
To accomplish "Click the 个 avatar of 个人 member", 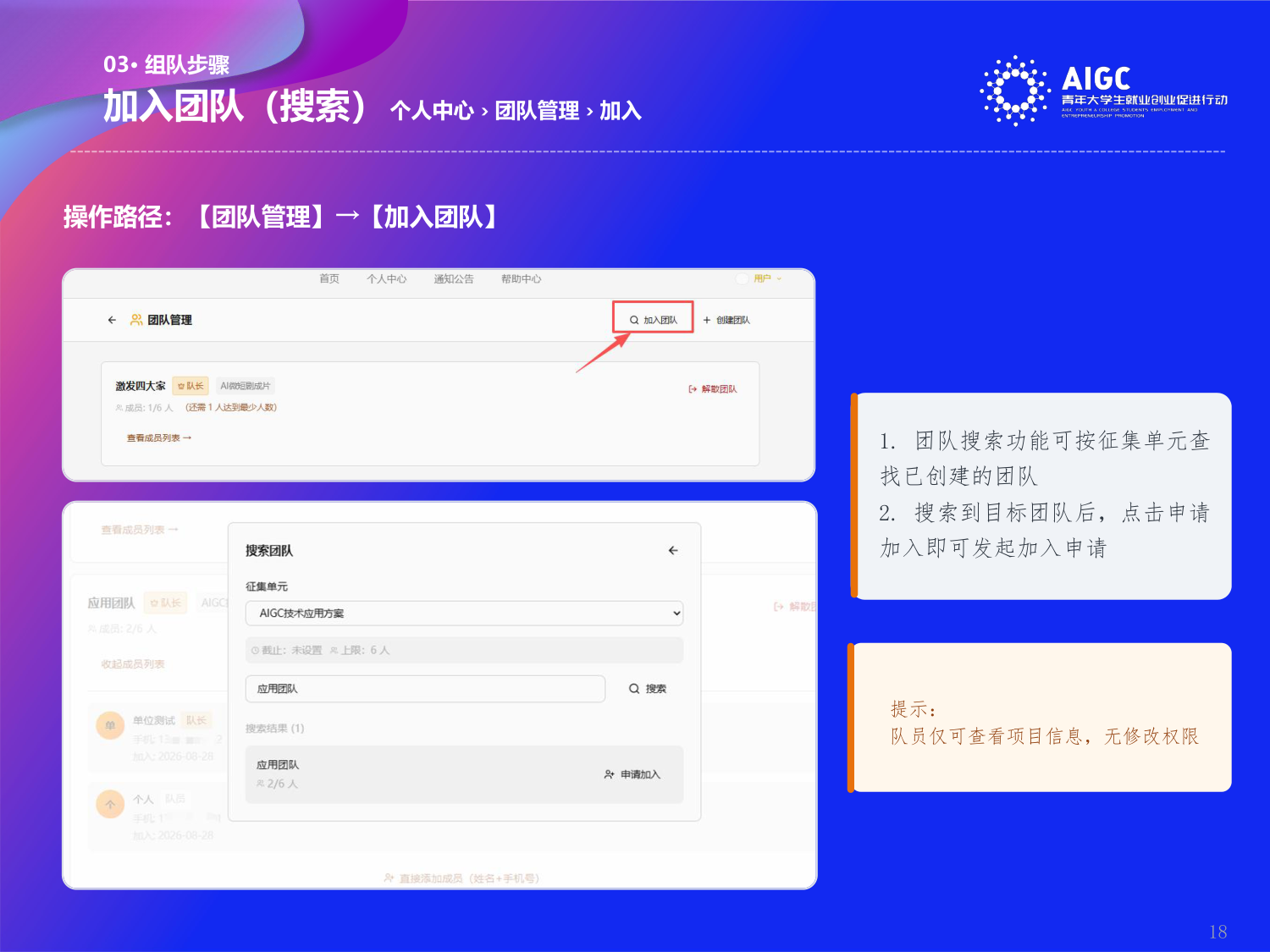I will 110,804.
